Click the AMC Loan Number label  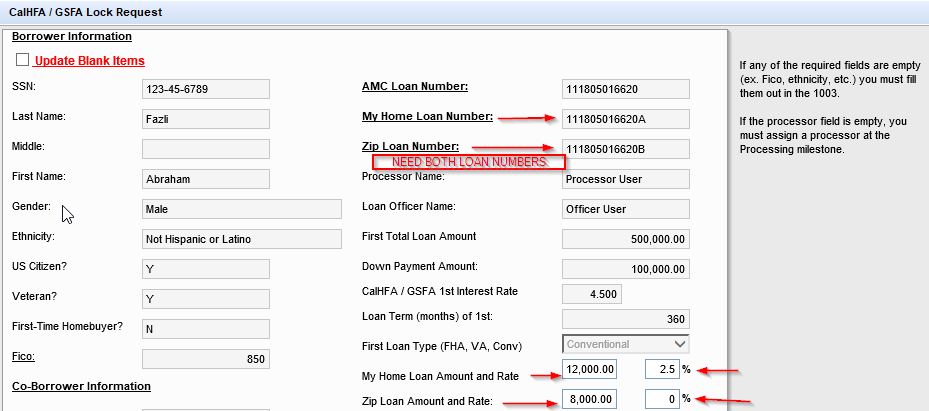415,86
